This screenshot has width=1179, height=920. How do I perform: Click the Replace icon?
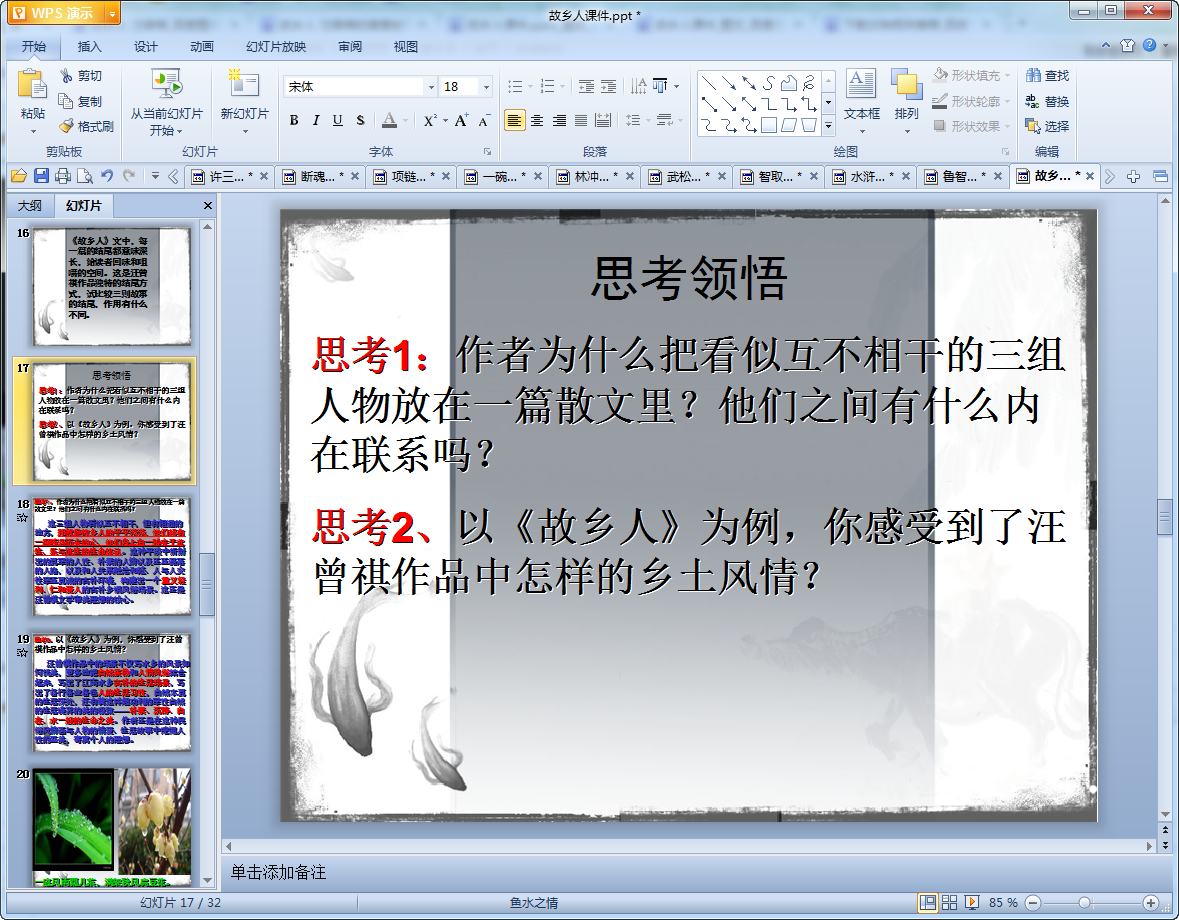click(1033, 101)
